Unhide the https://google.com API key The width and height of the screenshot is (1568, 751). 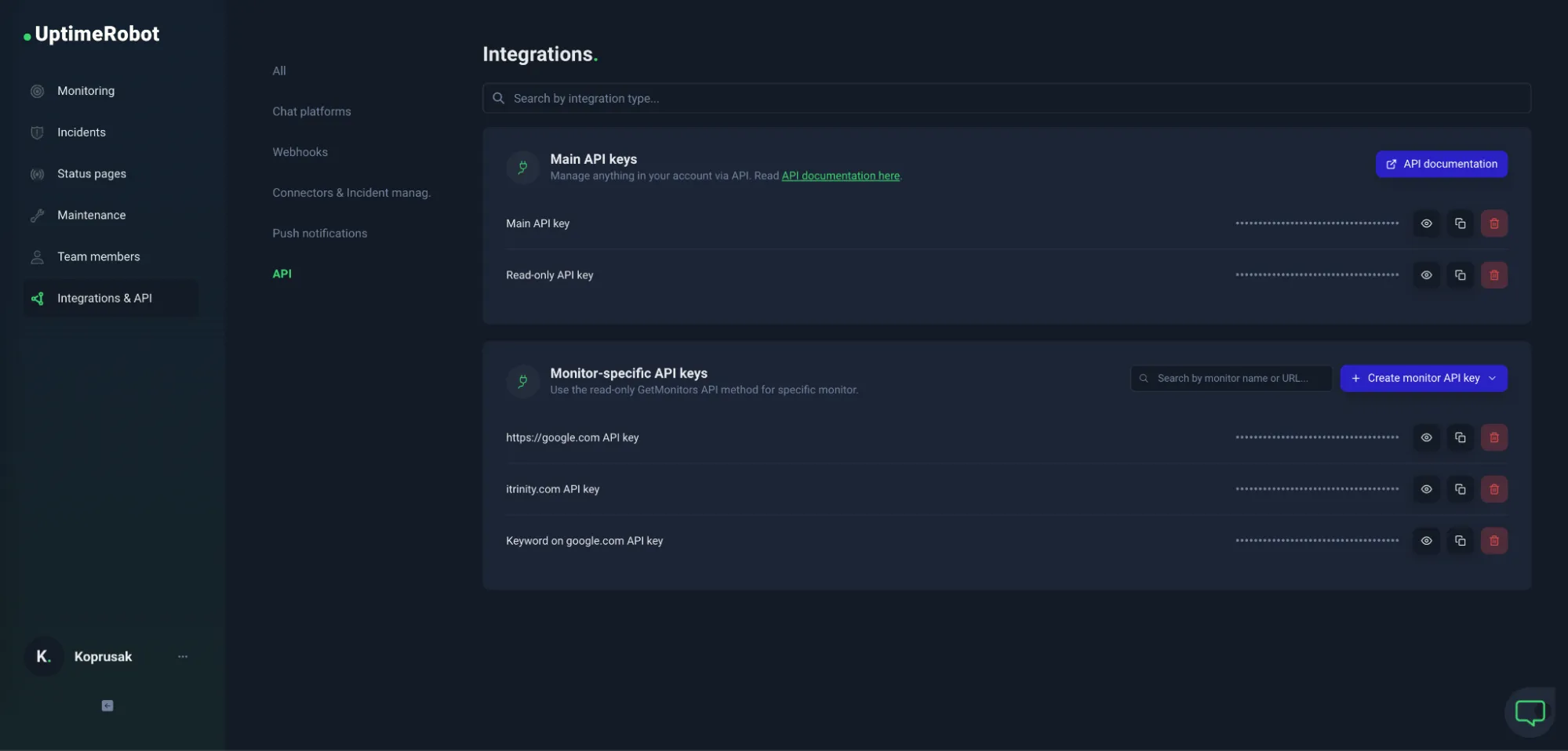coord(1426,437)
